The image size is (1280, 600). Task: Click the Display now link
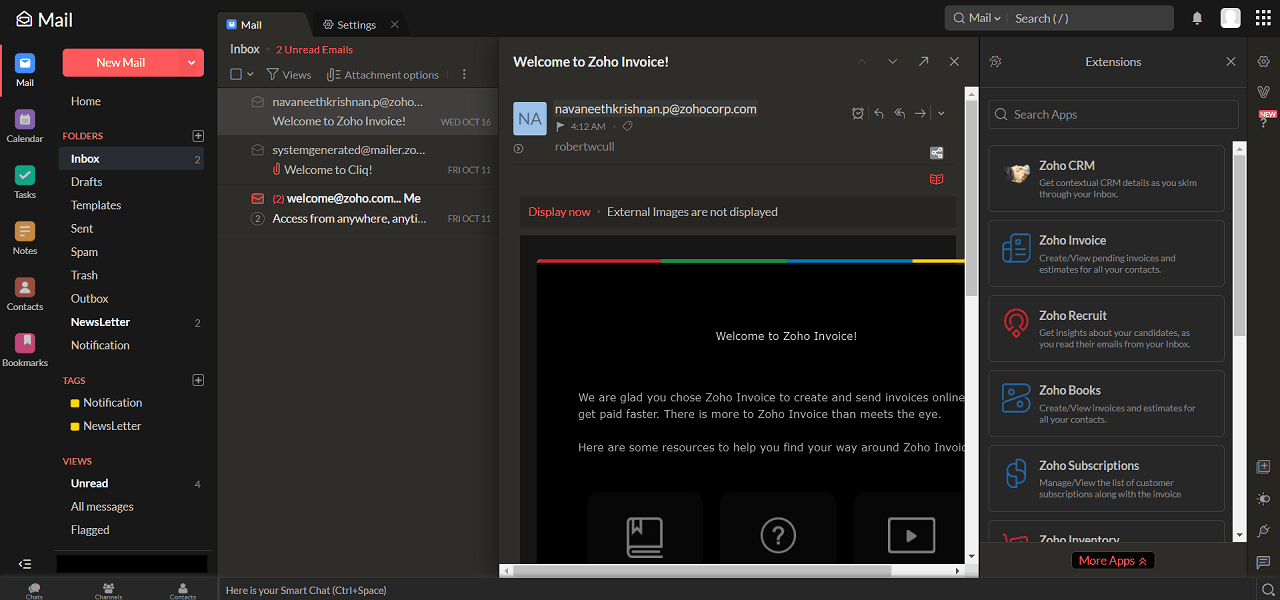559,212
